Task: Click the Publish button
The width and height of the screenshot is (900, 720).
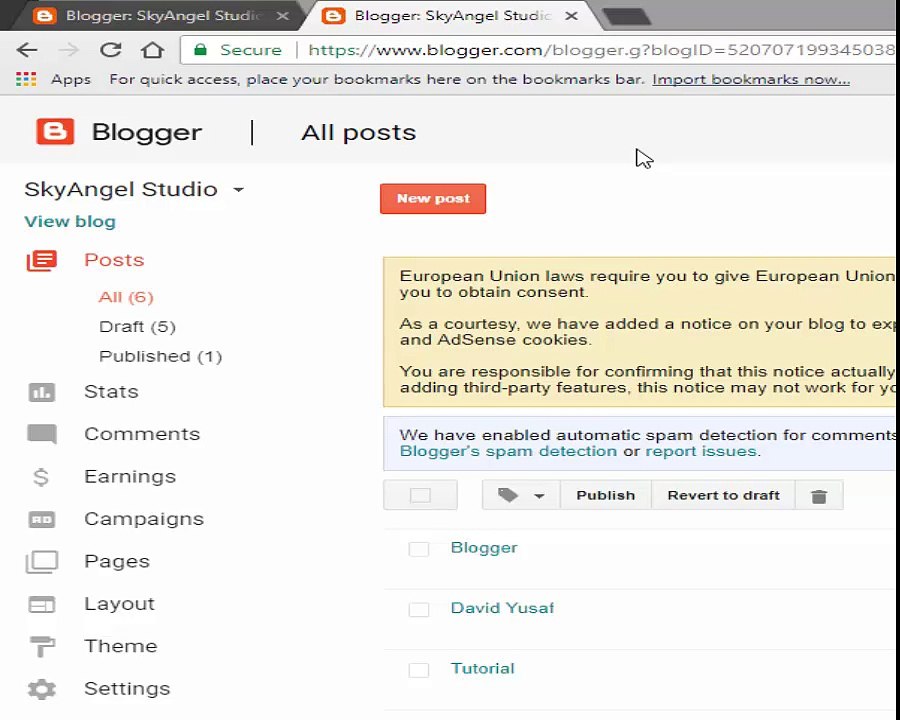Action: [606, 495]
